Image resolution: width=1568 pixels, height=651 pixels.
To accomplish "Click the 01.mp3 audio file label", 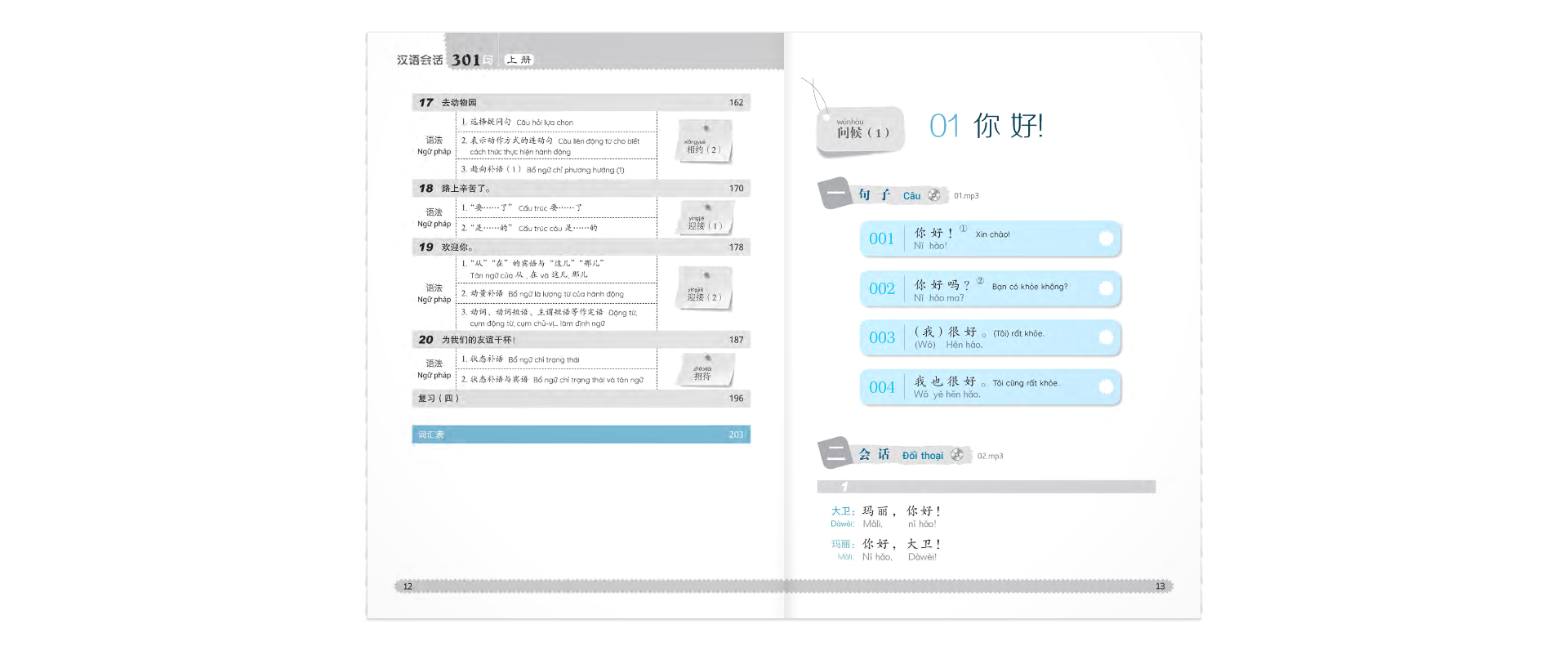I will pyautogui.click(x=966, y=196).
